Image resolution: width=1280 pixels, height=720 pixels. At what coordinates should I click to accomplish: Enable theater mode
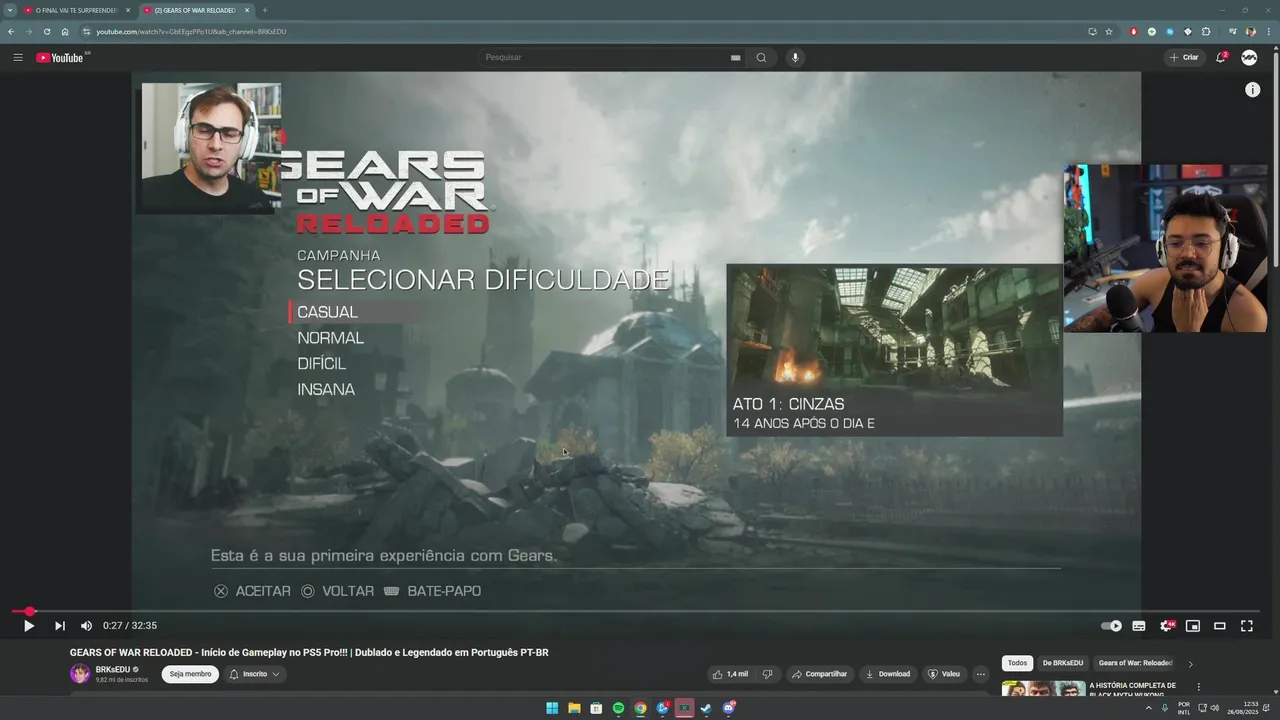tap(1220, 626)
